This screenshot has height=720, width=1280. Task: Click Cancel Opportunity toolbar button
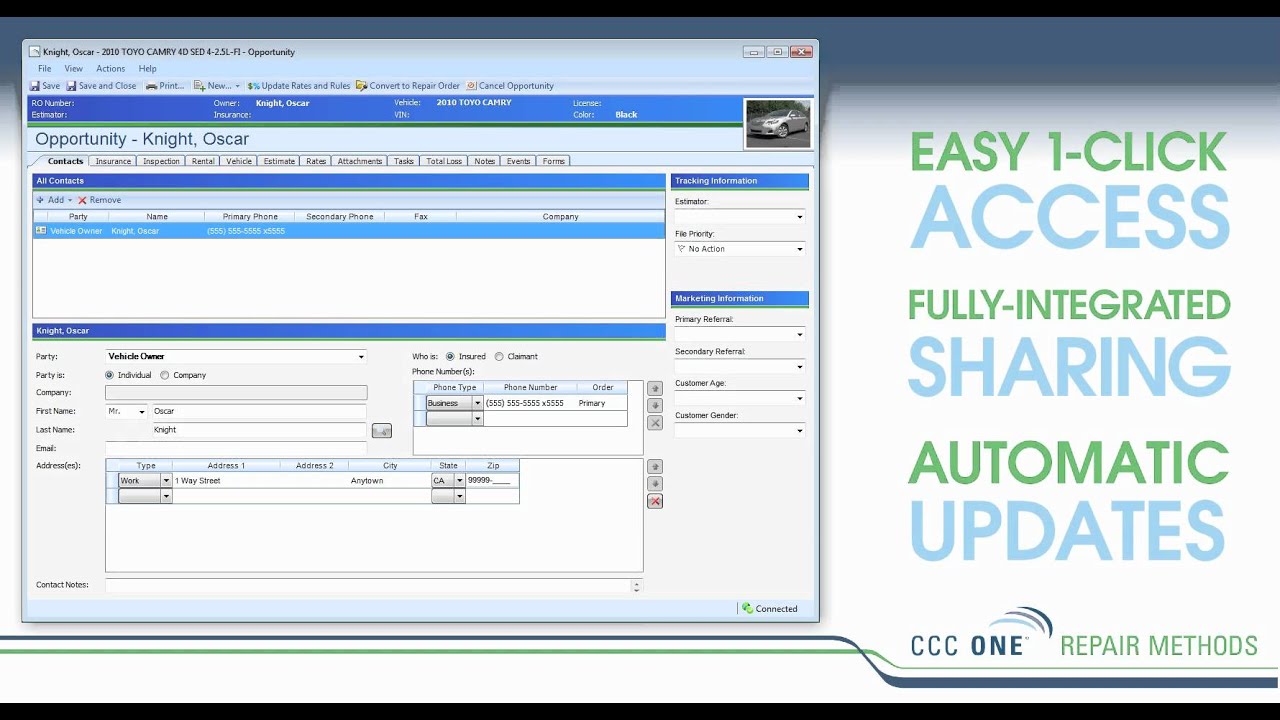point(510,86)
